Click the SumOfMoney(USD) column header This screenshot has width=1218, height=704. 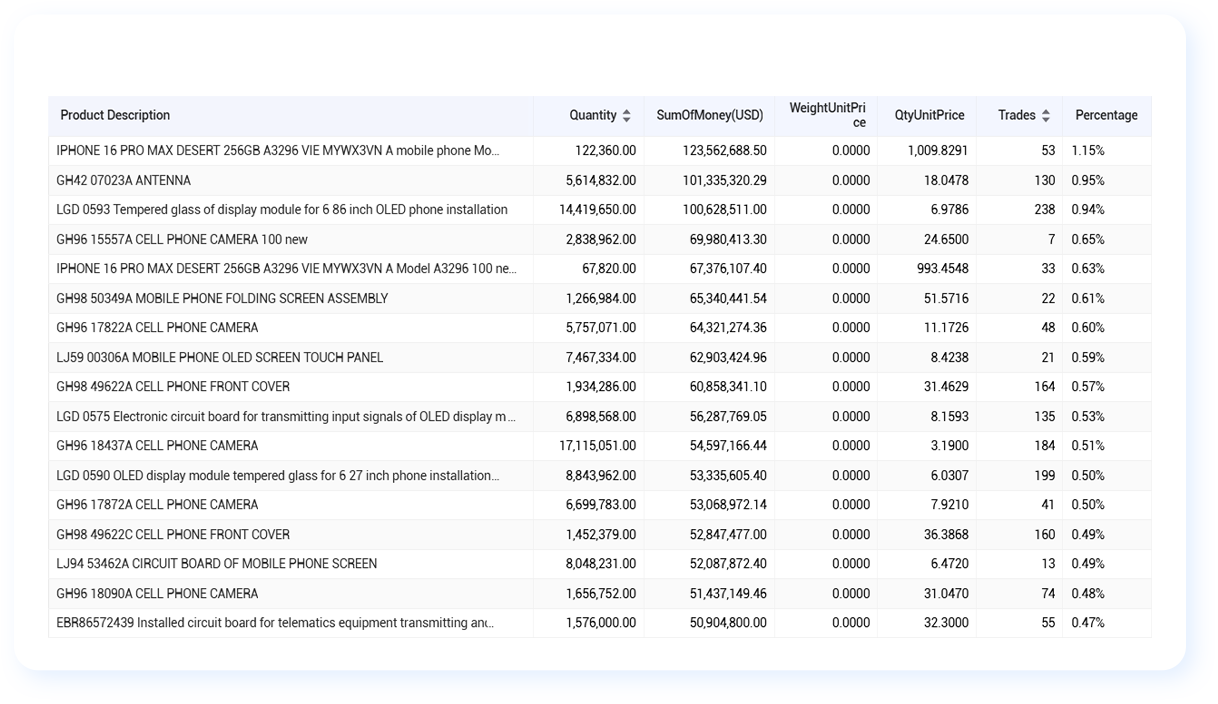[709, 116]
